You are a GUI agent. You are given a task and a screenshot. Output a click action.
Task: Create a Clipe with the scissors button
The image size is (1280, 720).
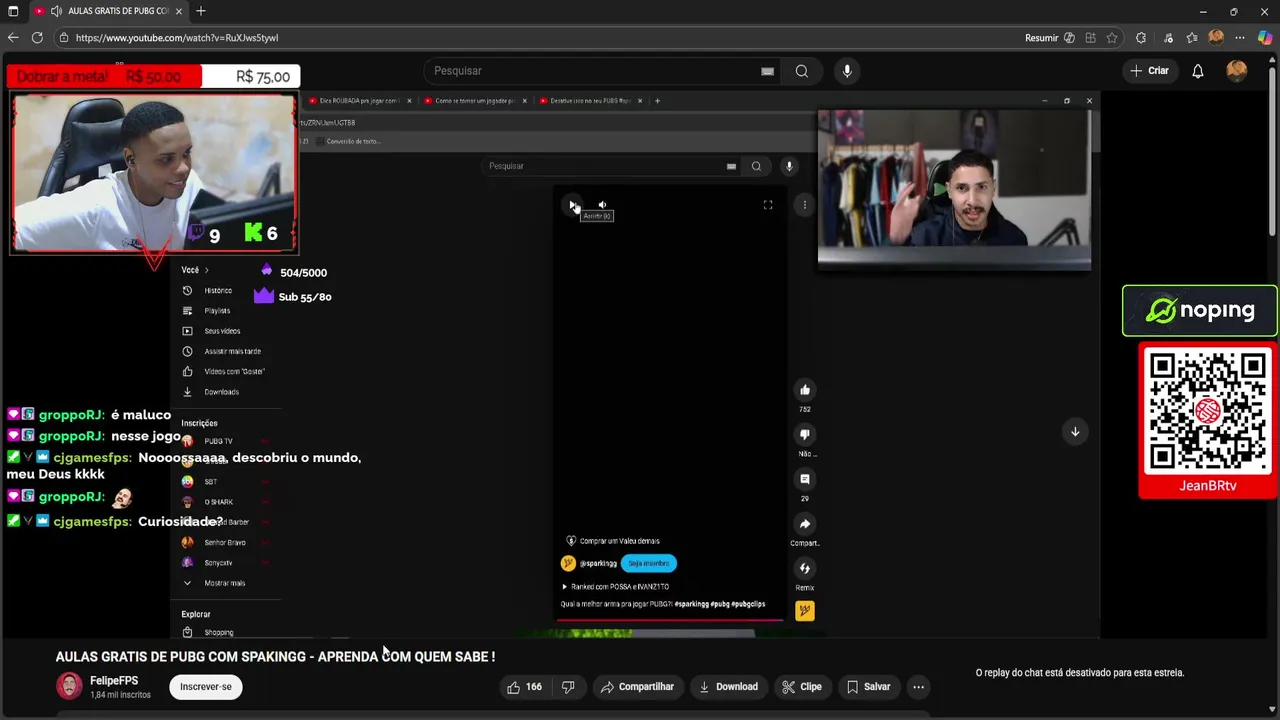point(802,687)
